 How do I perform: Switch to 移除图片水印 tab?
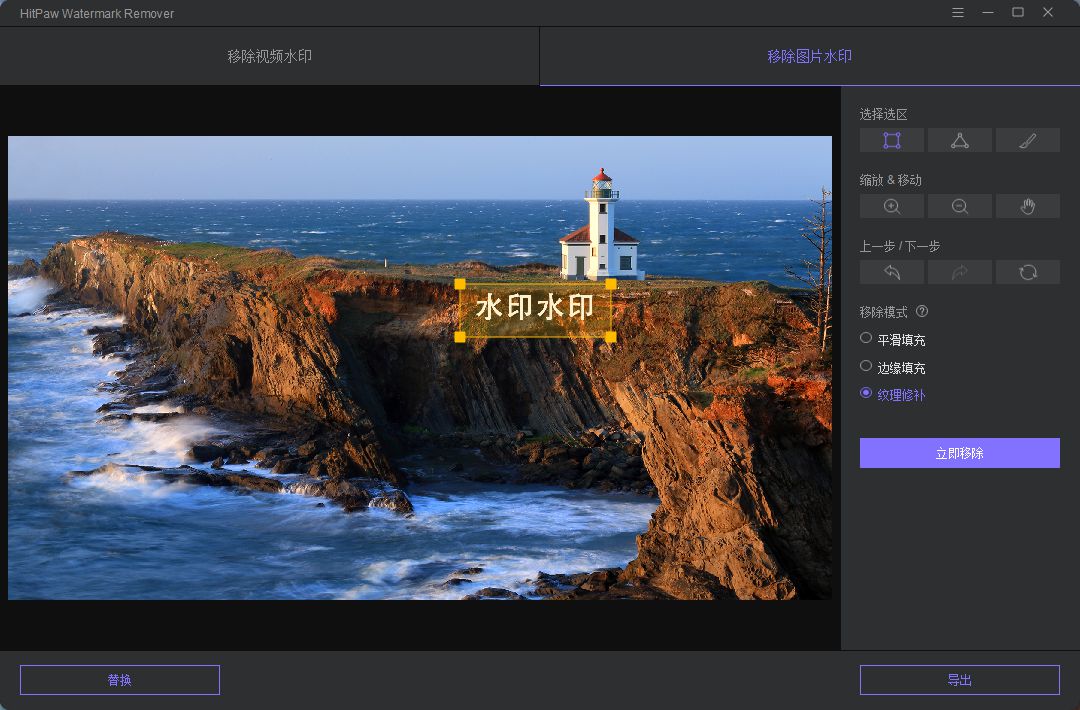tap(809, 56)
